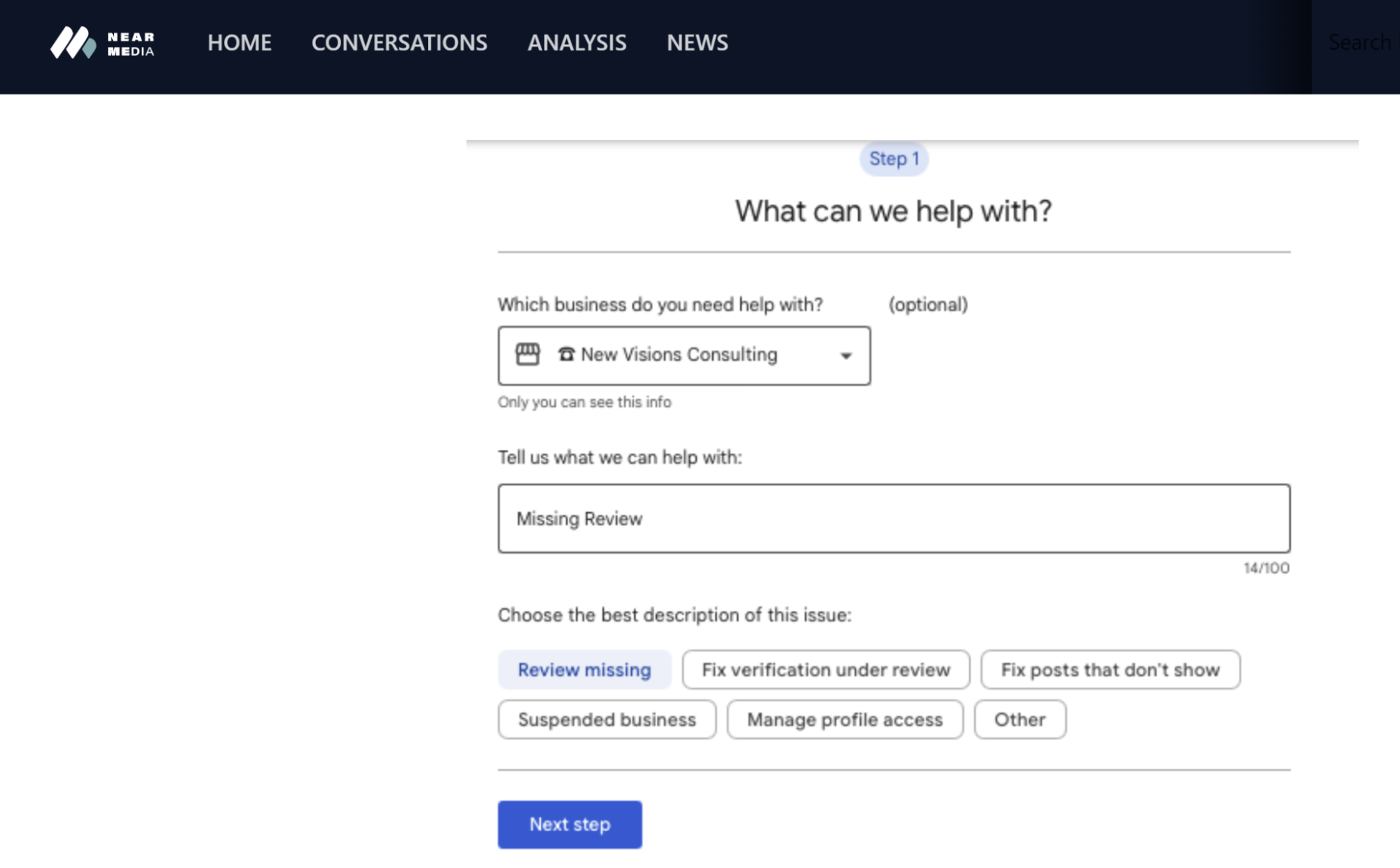Click the Step 1 badge
This screenshot has width=1400, height=868.
pos(894,159)
